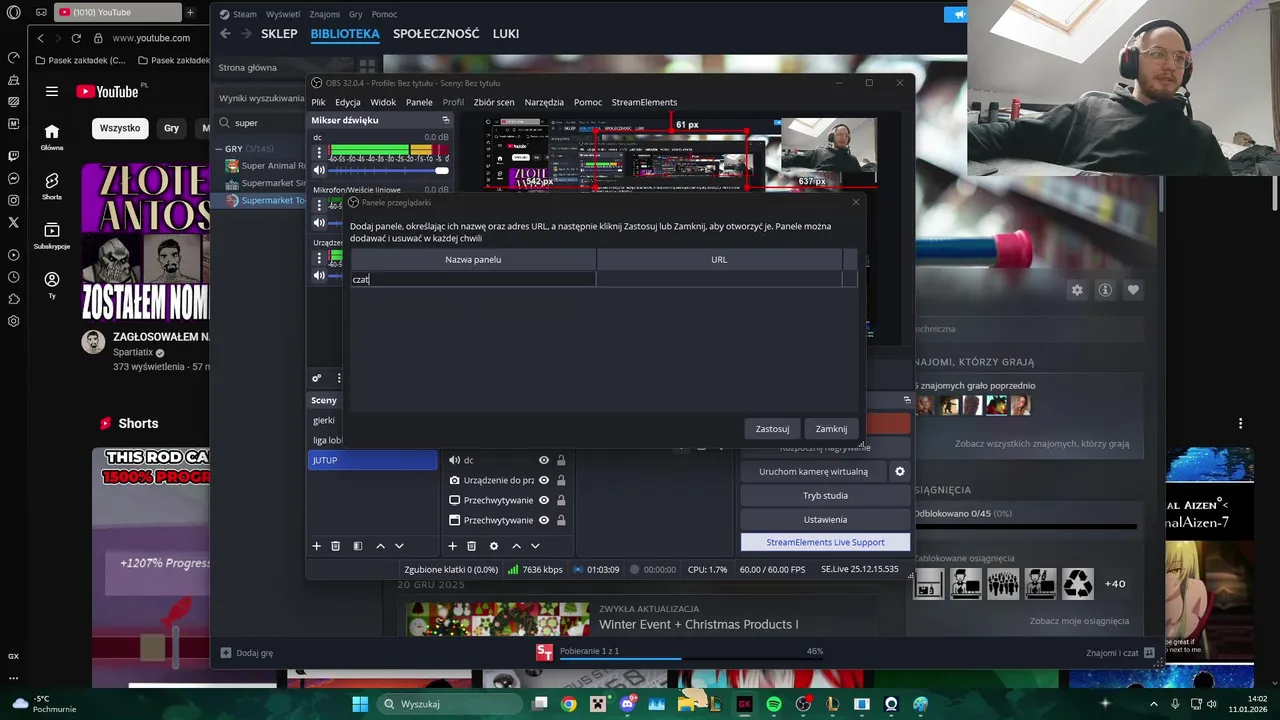Open the Shorts section three-dot menu on YouTube

pyautogui.click(x=1240, y=423)
